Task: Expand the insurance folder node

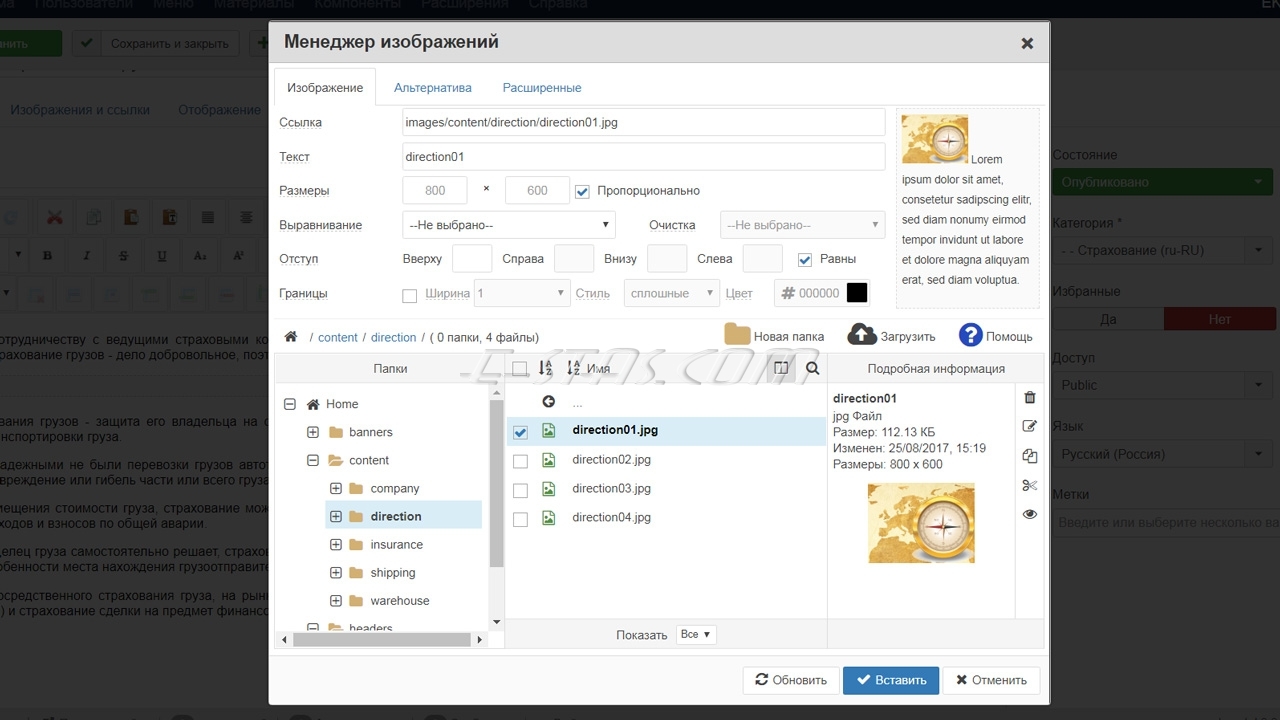Action: coord(336,544)
